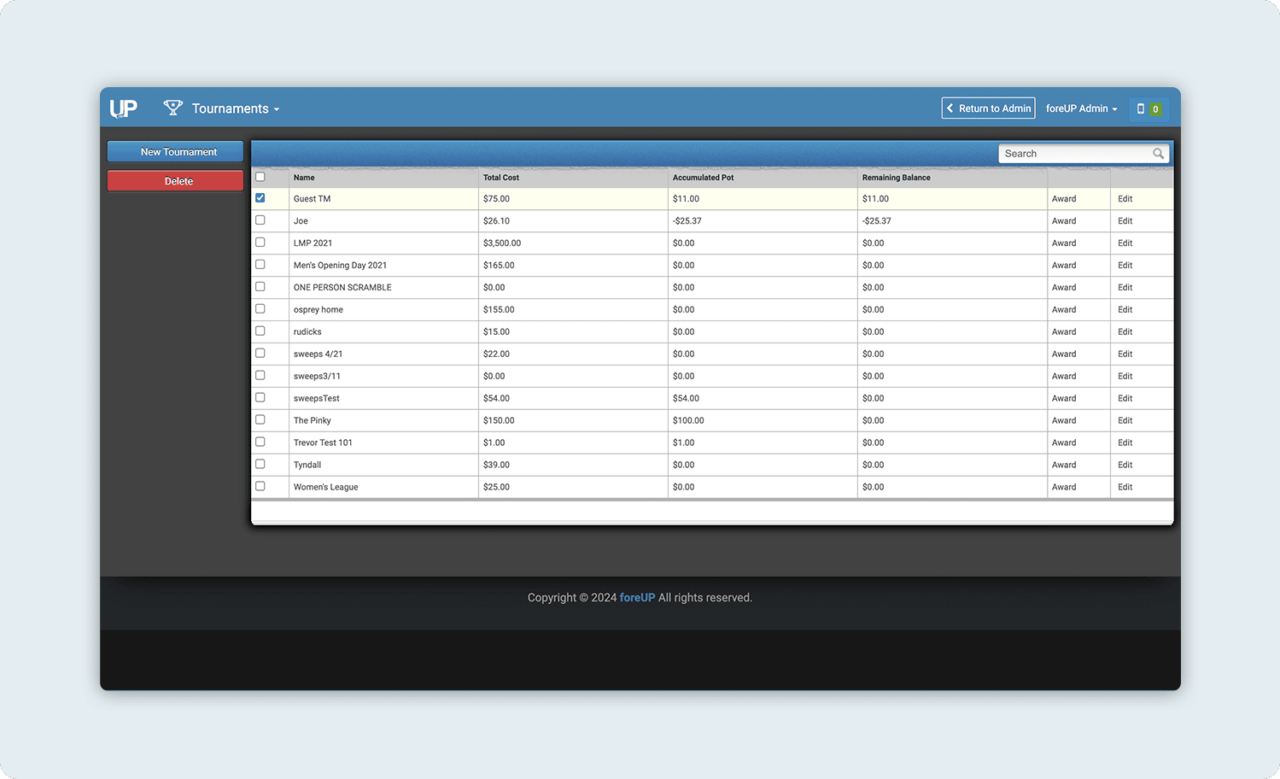Viewport: 1280px width, 779px height.
Task: Click the Men's Opening Day 2021 name
Action: pyautogui.click(x=340, y=265)
